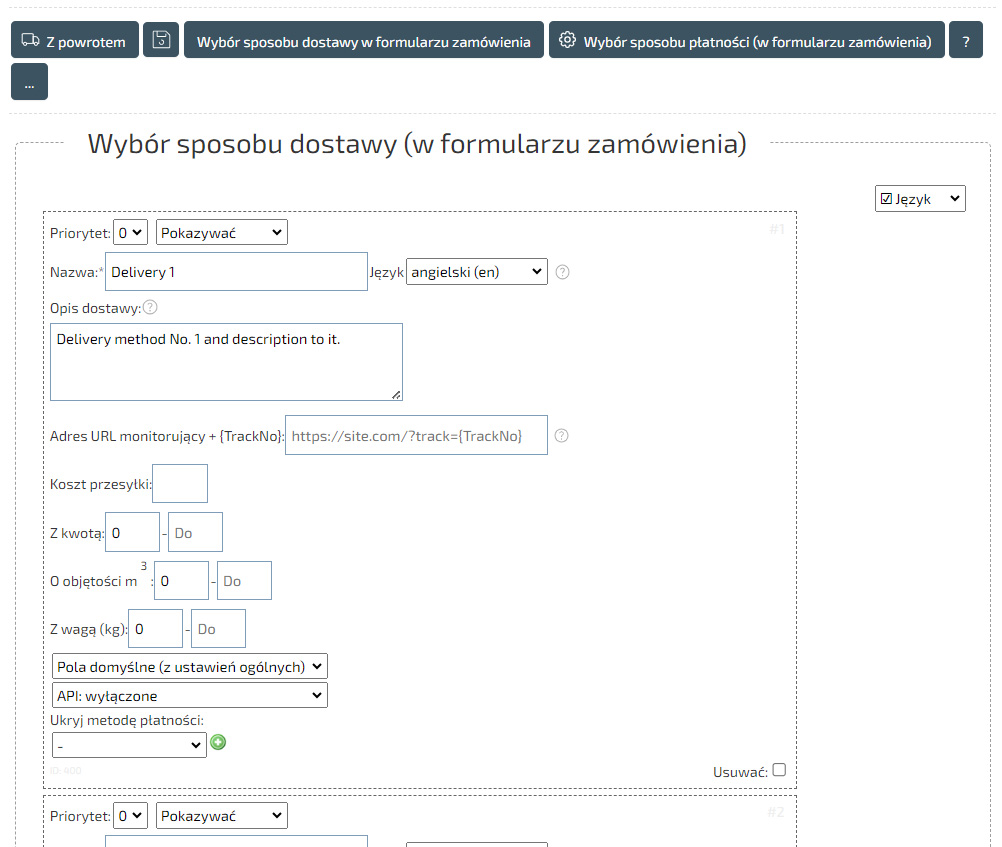Expand the API: wyłączone dropdown
This screenshot has height=847, width=1002.
(x=189, y=695)
